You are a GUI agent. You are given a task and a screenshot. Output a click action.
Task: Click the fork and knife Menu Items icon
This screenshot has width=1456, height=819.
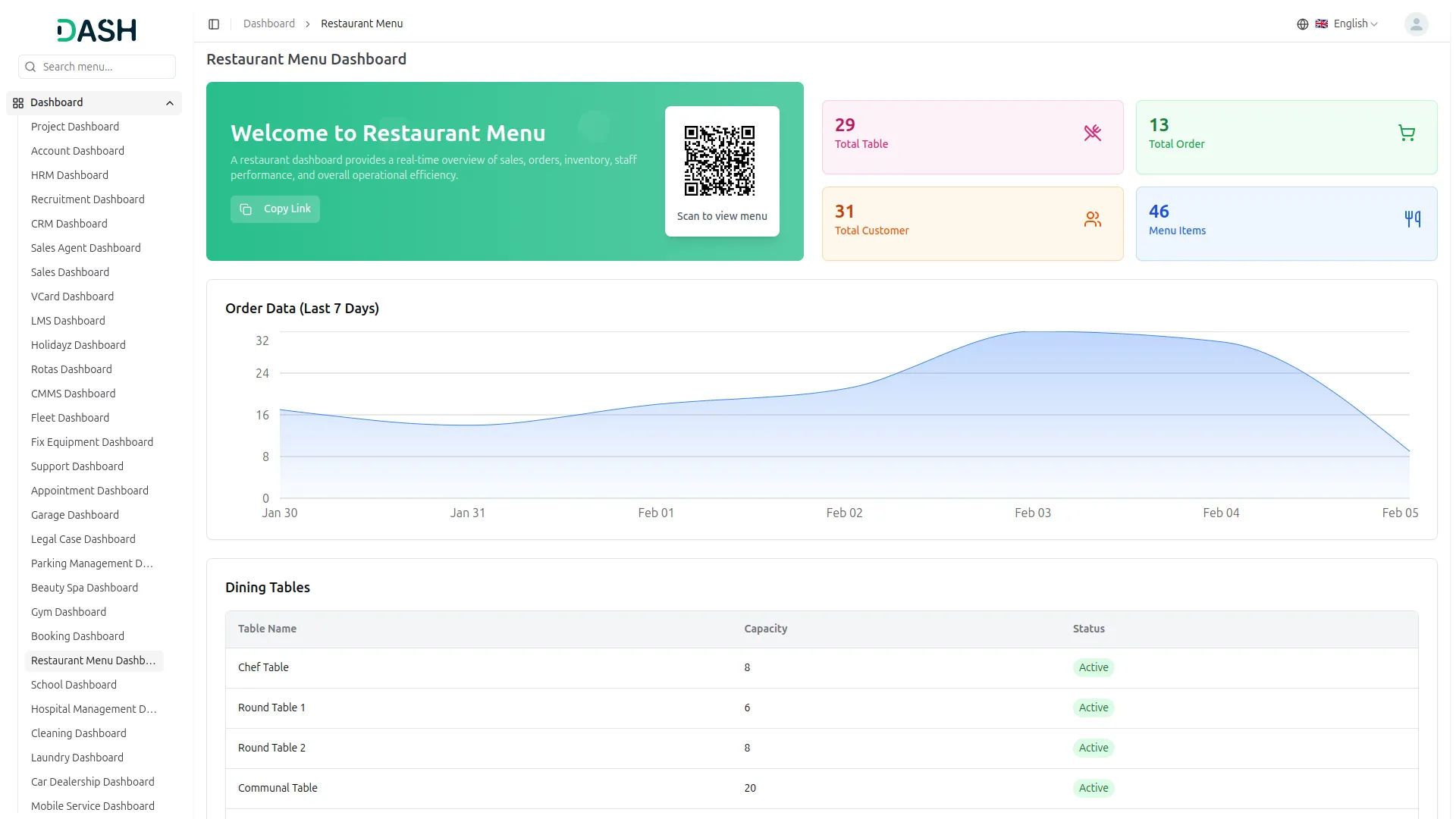1412,220
